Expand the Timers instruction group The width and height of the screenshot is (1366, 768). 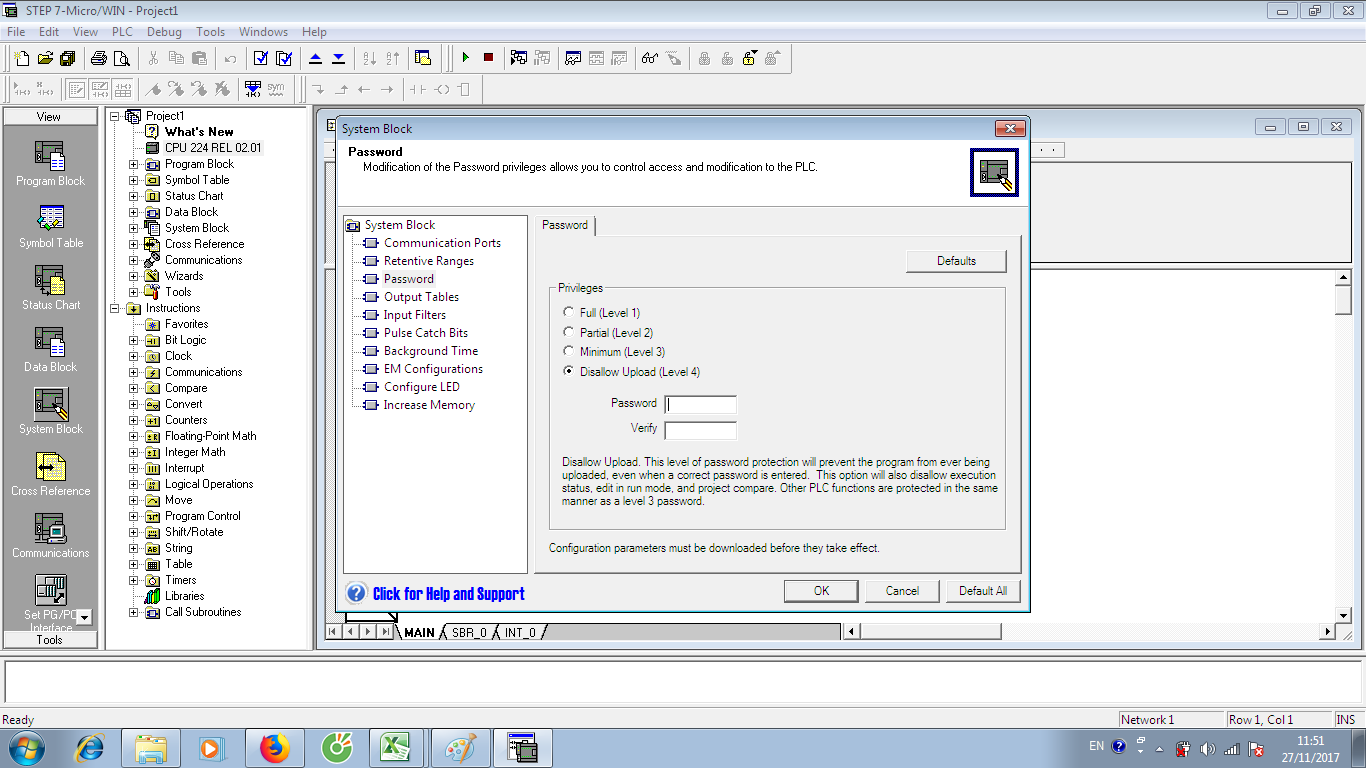pos(134,579)
